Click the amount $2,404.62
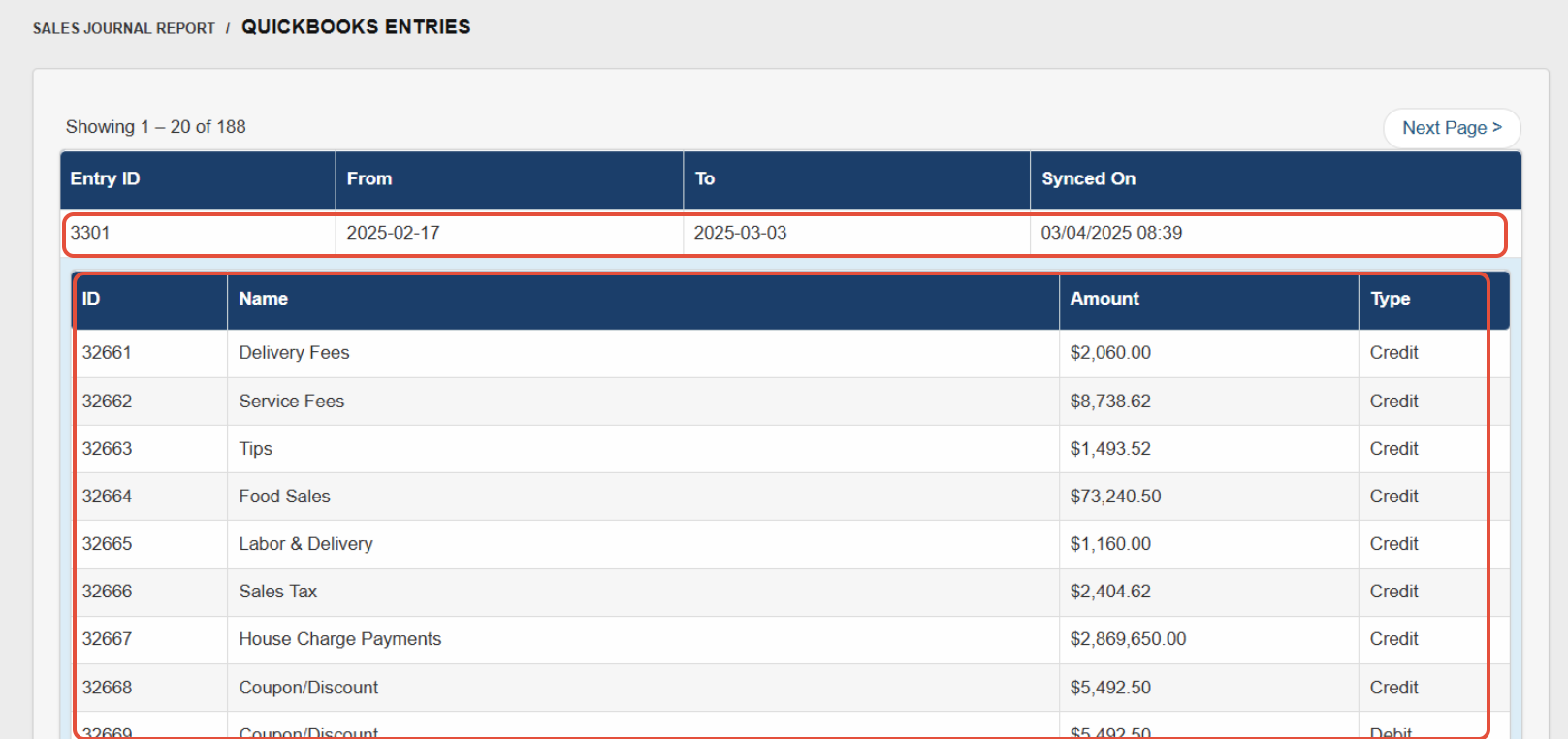The width and height of the screenshot is (1568, 739). tap(1110, 592)
